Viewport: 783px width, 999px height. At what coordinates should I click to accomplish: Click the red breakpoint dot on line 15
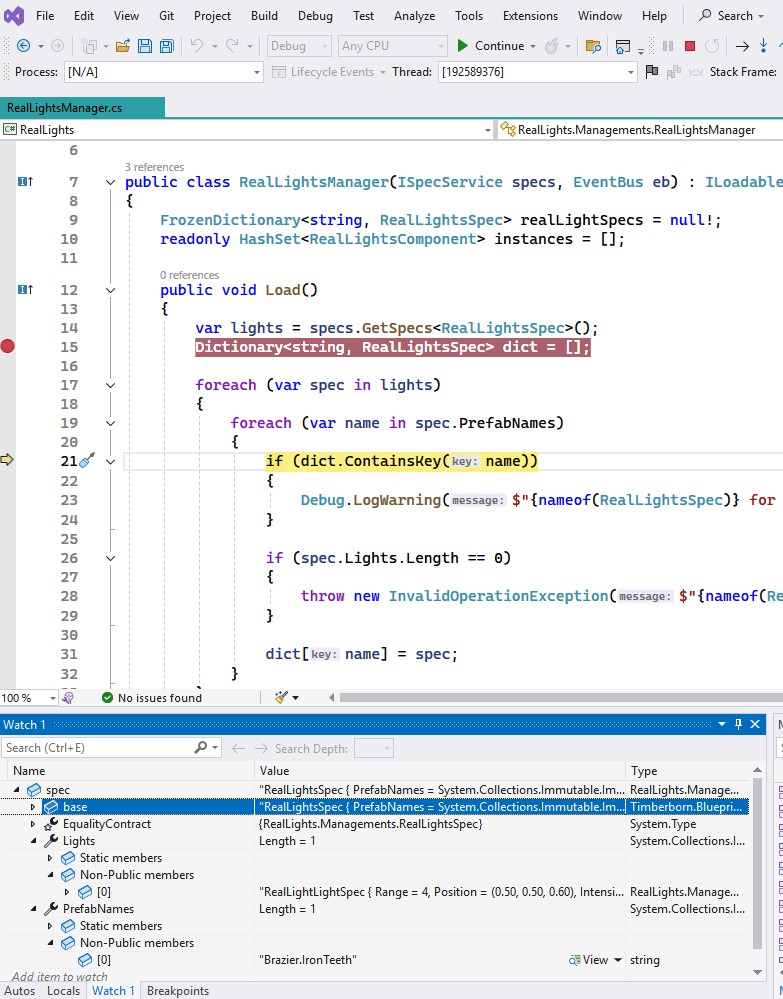8,347
